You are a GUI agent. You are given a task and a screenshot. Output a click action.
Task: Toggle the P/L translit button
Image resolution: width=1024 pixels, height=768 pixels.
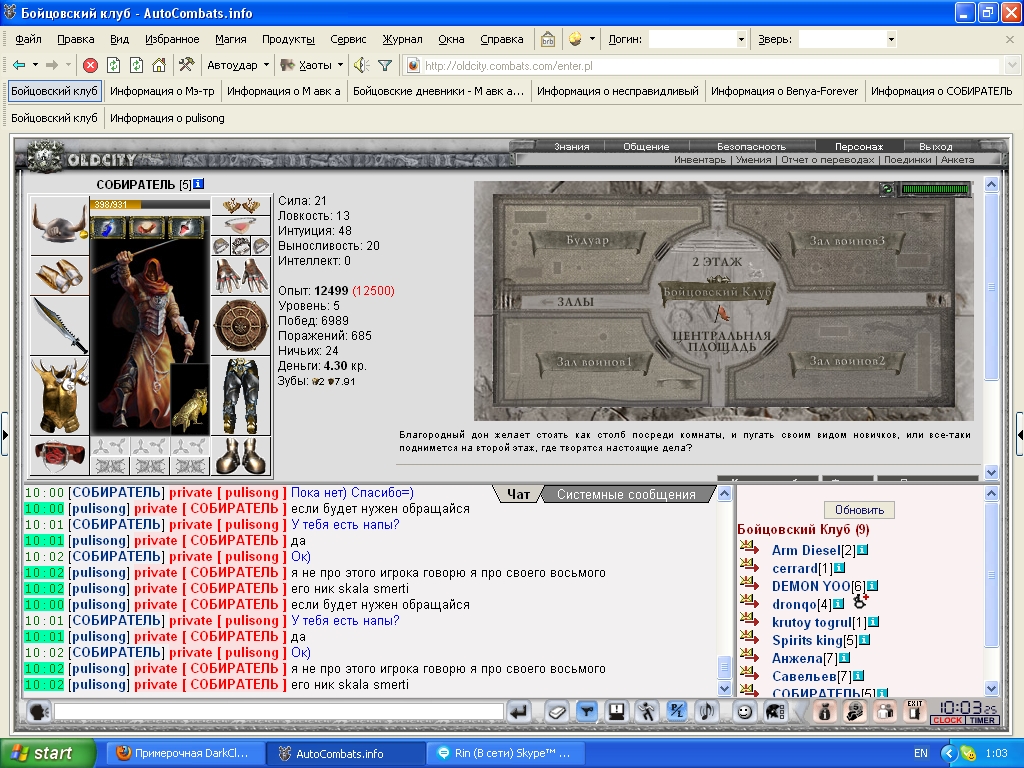click(677, 711)
